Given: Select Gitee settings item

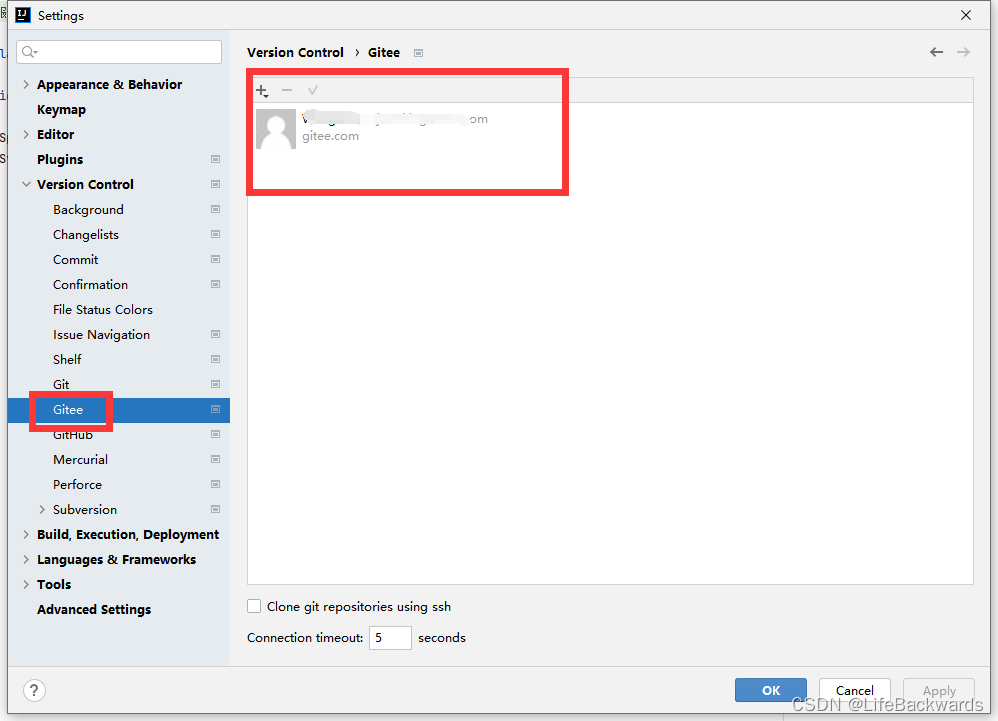Looking at the screenshot, I should (x=68, y=409).
